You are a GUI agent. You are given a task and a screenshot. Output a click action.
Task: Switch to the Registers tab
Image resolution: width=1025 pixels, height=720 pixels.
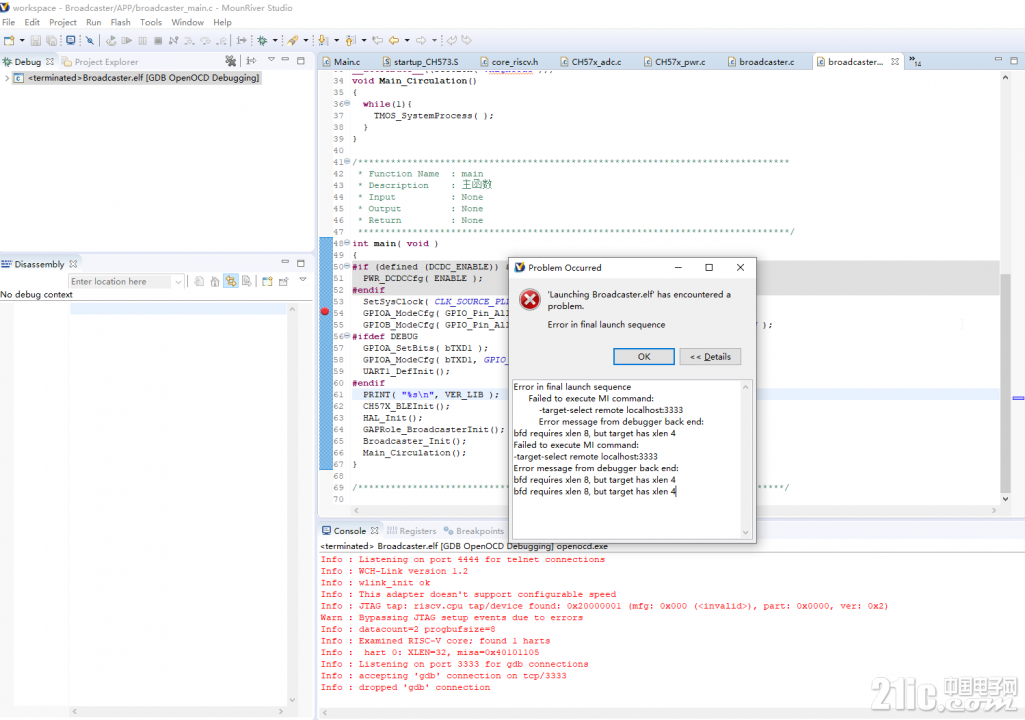(411, 531)
